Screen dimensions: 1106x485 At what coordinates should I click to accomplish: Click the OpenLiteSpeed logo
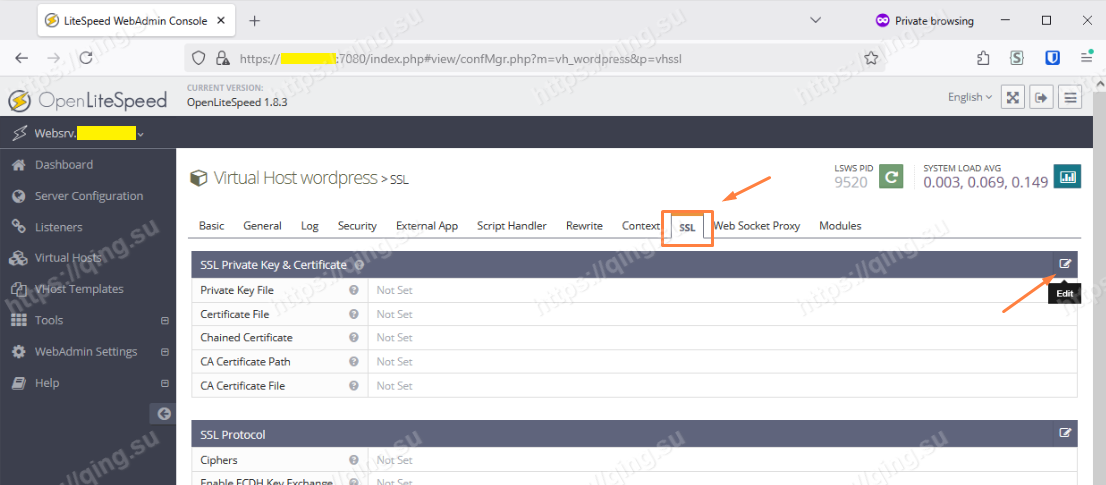pyautogui.click(x=87, y=101)
